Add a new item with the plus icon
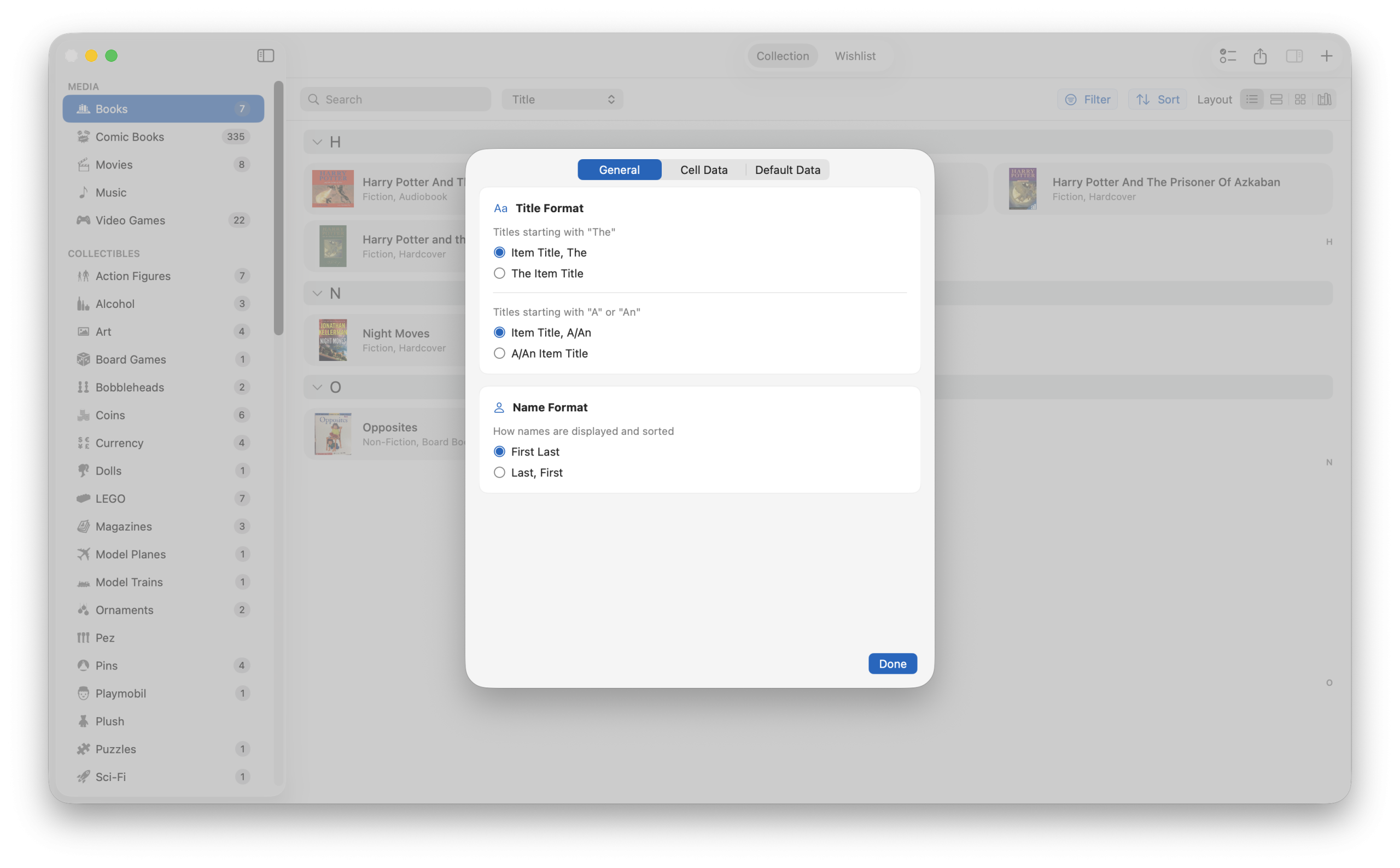Screen dimensions: 1400x868 (1327, 56)
